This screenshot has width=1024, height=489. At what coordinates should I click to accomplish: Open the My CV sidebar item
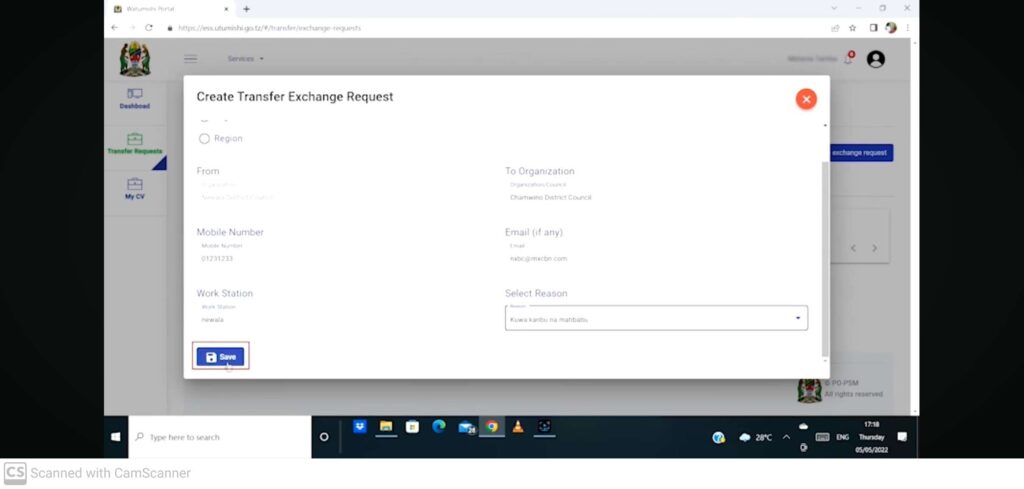pos(135,189)
